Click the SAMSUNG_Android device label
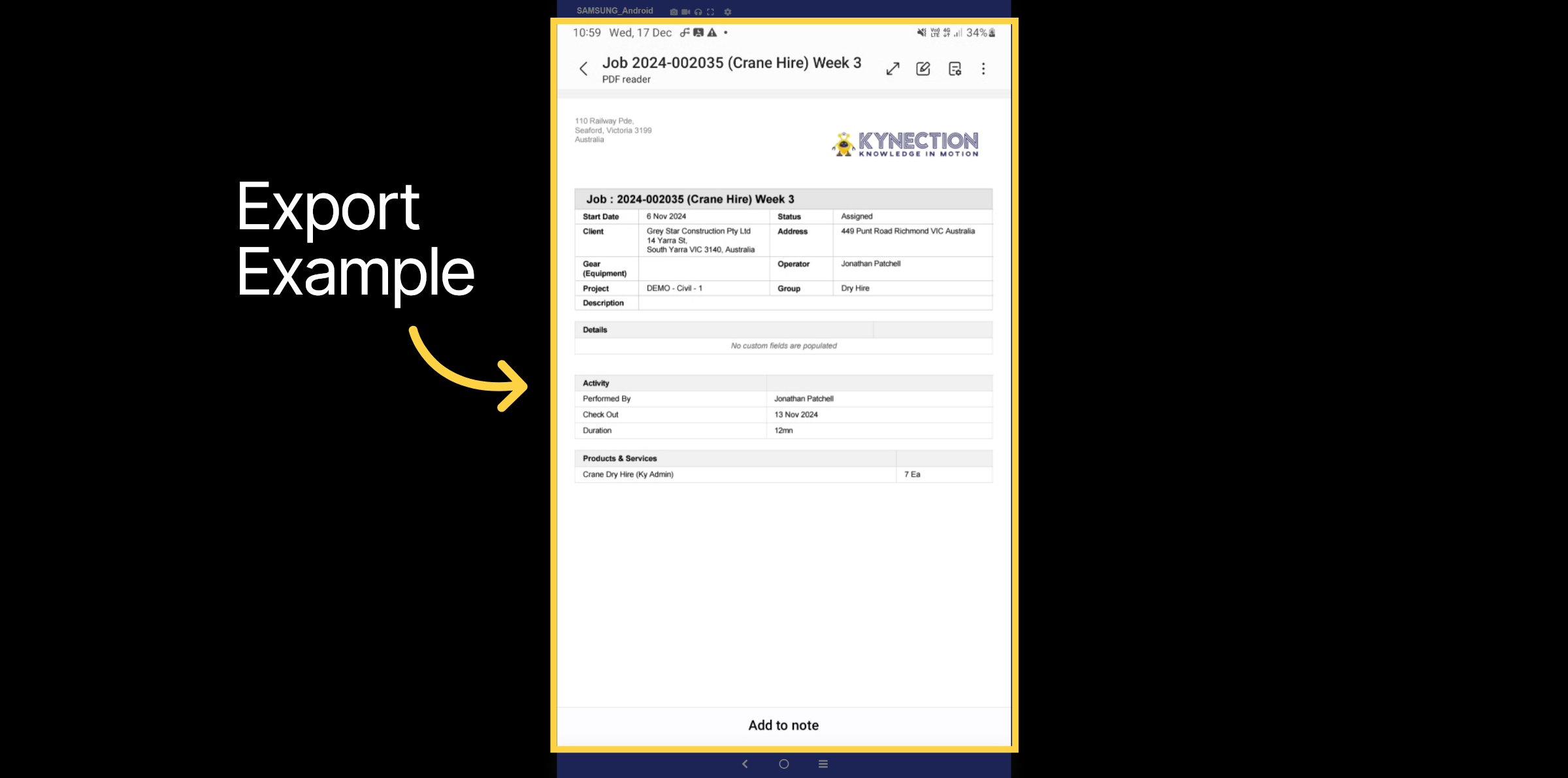This screenshot has height=778, width=1568. [x=615, y=11]
